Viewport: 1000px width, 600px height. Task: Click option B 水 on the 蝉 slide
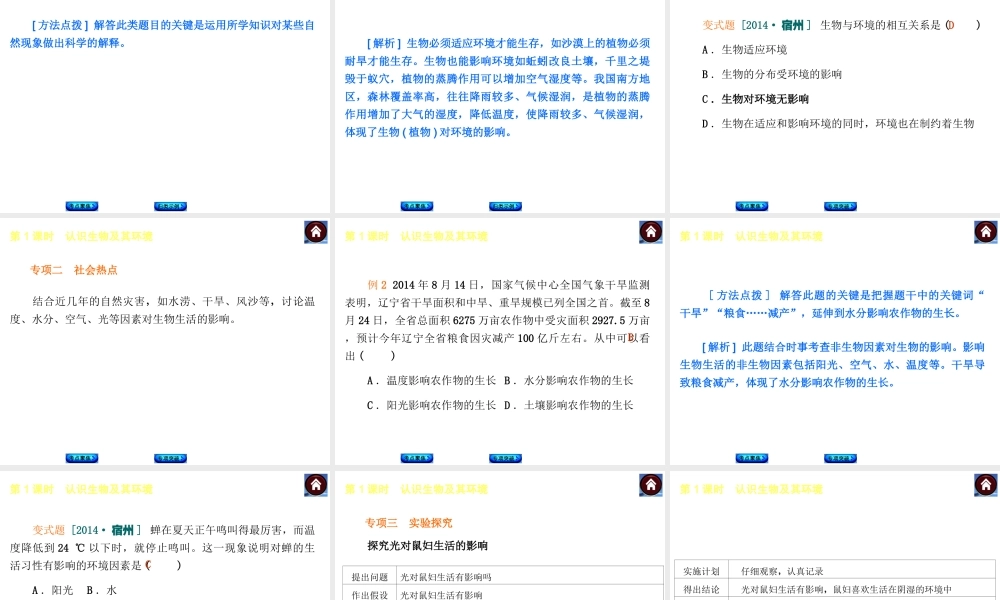[101, 590]
